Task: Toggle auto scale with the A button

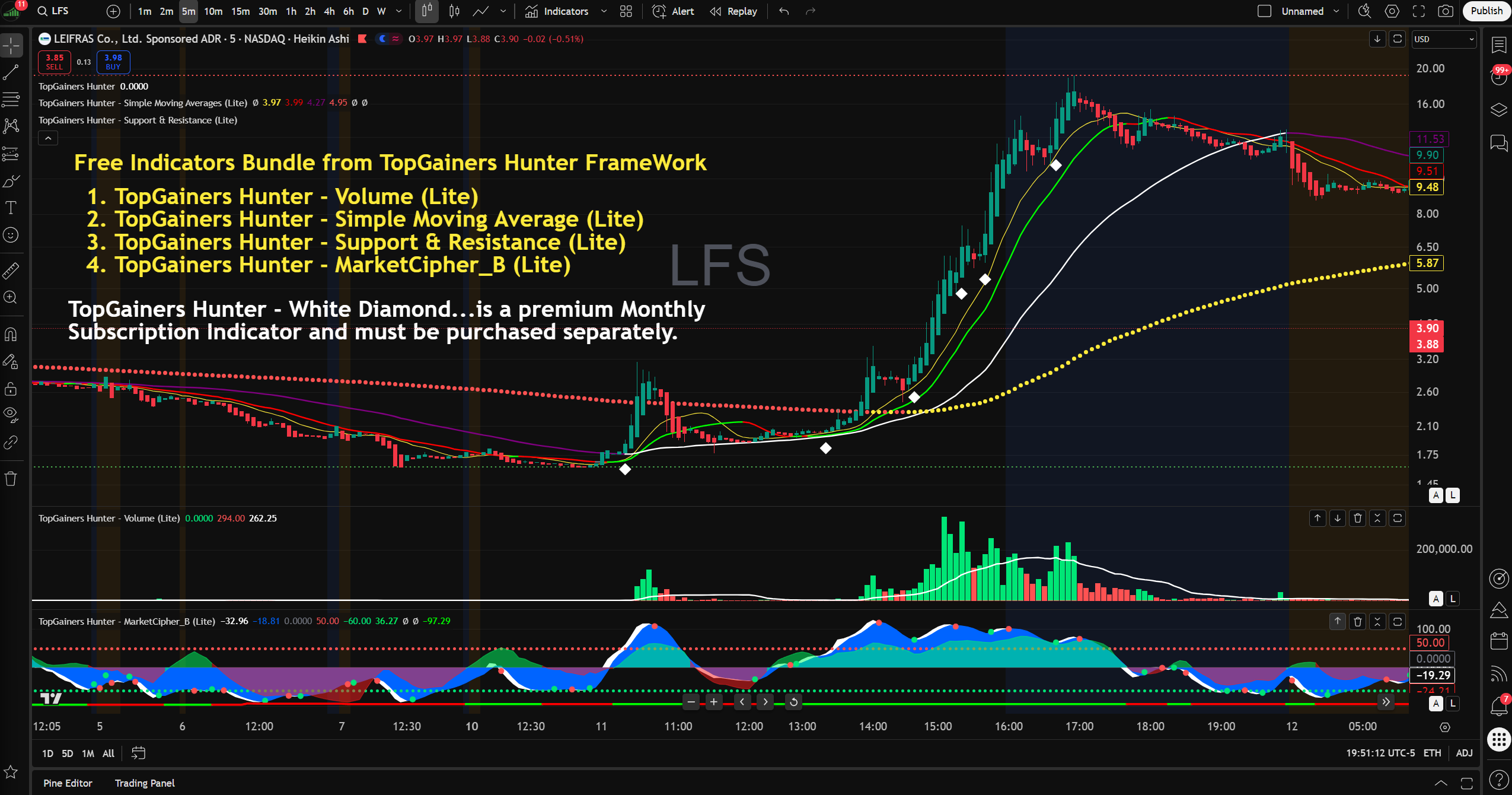Action: coord(1436,495)
